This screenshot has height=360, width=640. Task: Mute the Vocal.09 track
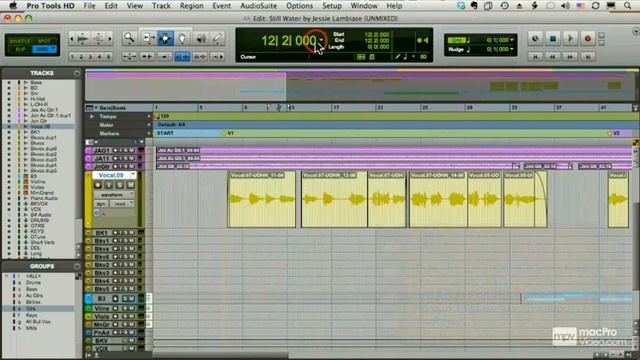(x=130, y=185)
